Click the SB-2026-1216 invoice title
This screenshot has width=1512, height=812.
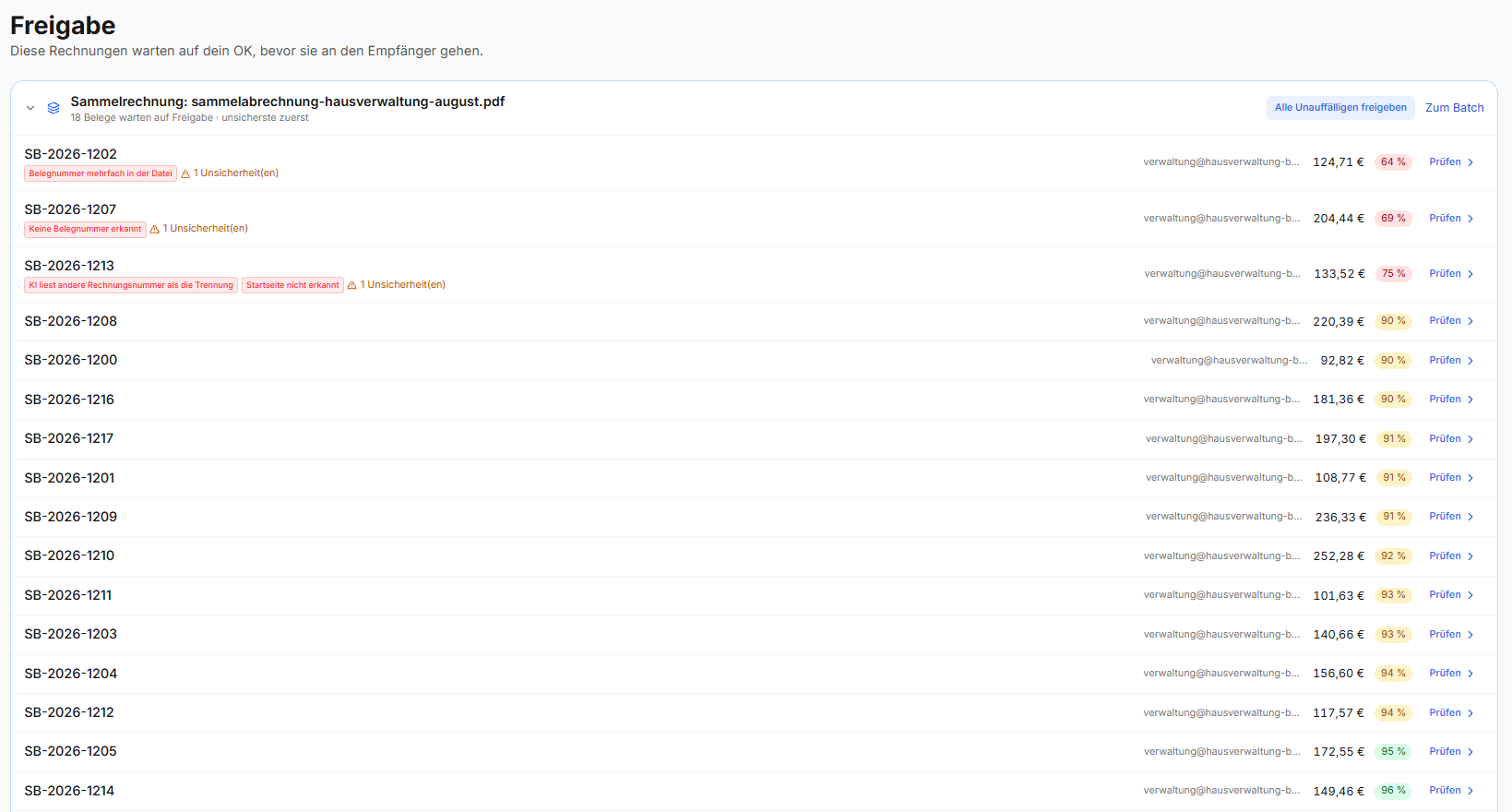point(69,400)
